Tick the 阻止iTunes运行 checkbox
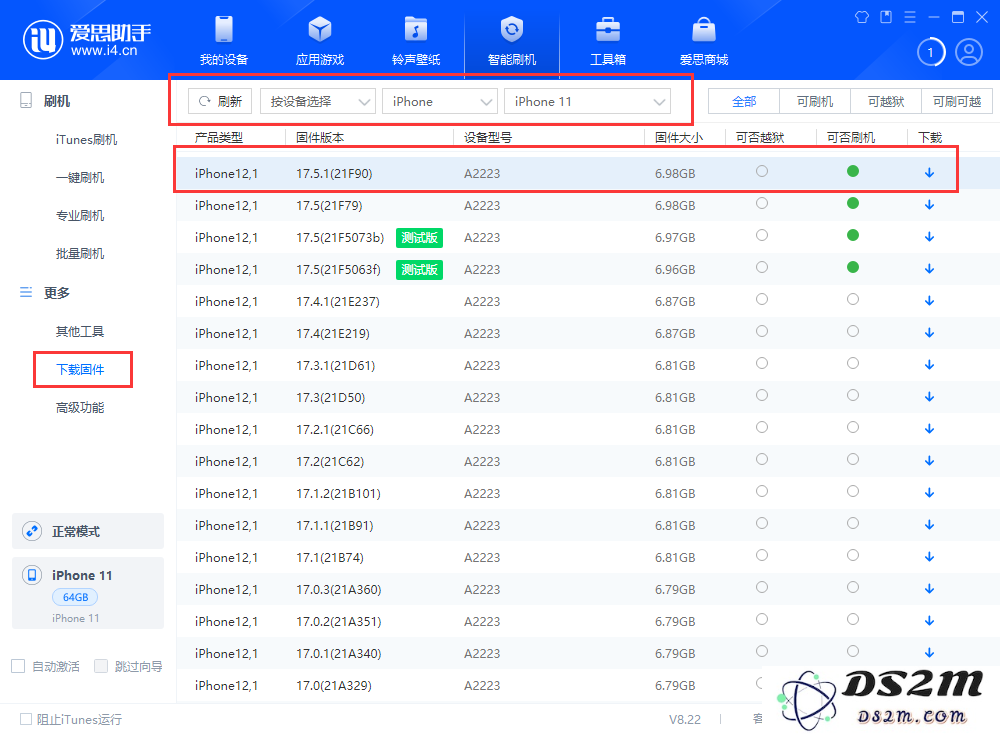Image resolution: width=1000 pixels, height=734 pixels. (x=26, y=719)
